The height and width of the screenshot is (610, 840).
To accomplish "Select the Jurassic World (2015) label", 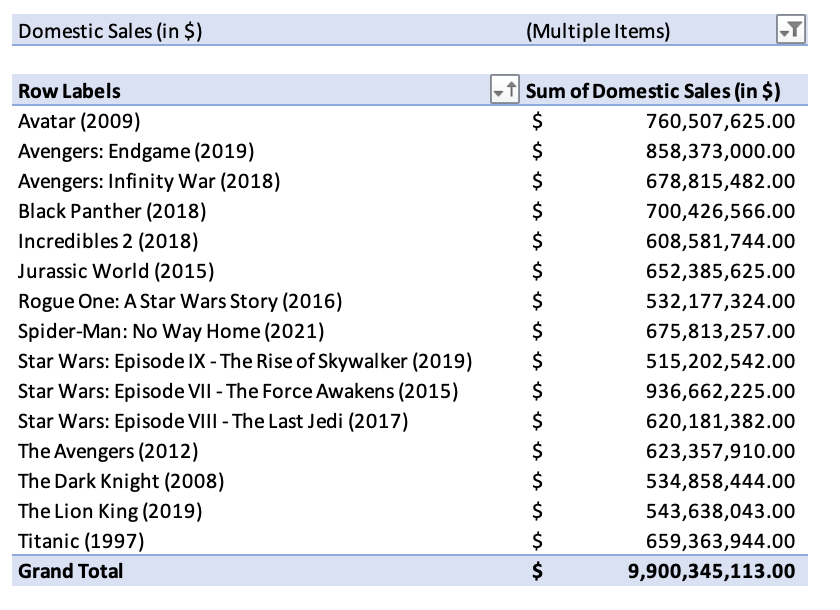I will [x=116, y=271].
